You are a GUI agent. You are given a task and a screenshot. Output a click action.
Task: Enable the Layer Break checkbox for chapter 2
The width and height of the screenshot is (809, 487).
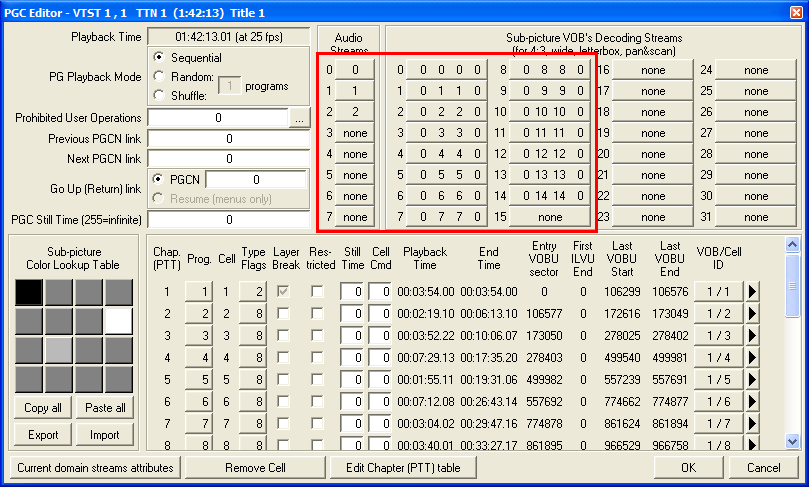point(283,314)
